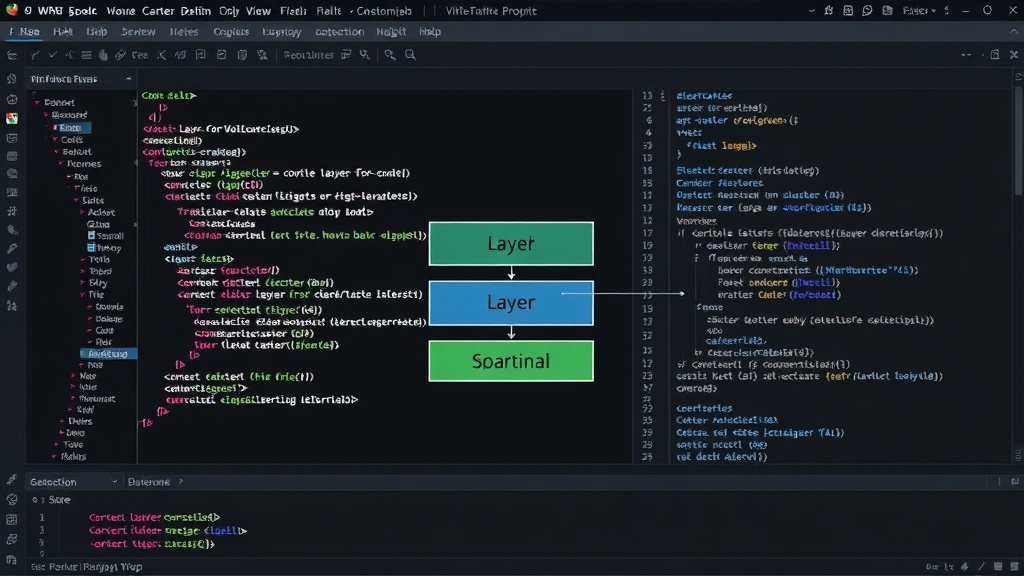Click the copy pane icon beside editor close
Screen dimensions: 1024x576
click(x=995, y=55)
